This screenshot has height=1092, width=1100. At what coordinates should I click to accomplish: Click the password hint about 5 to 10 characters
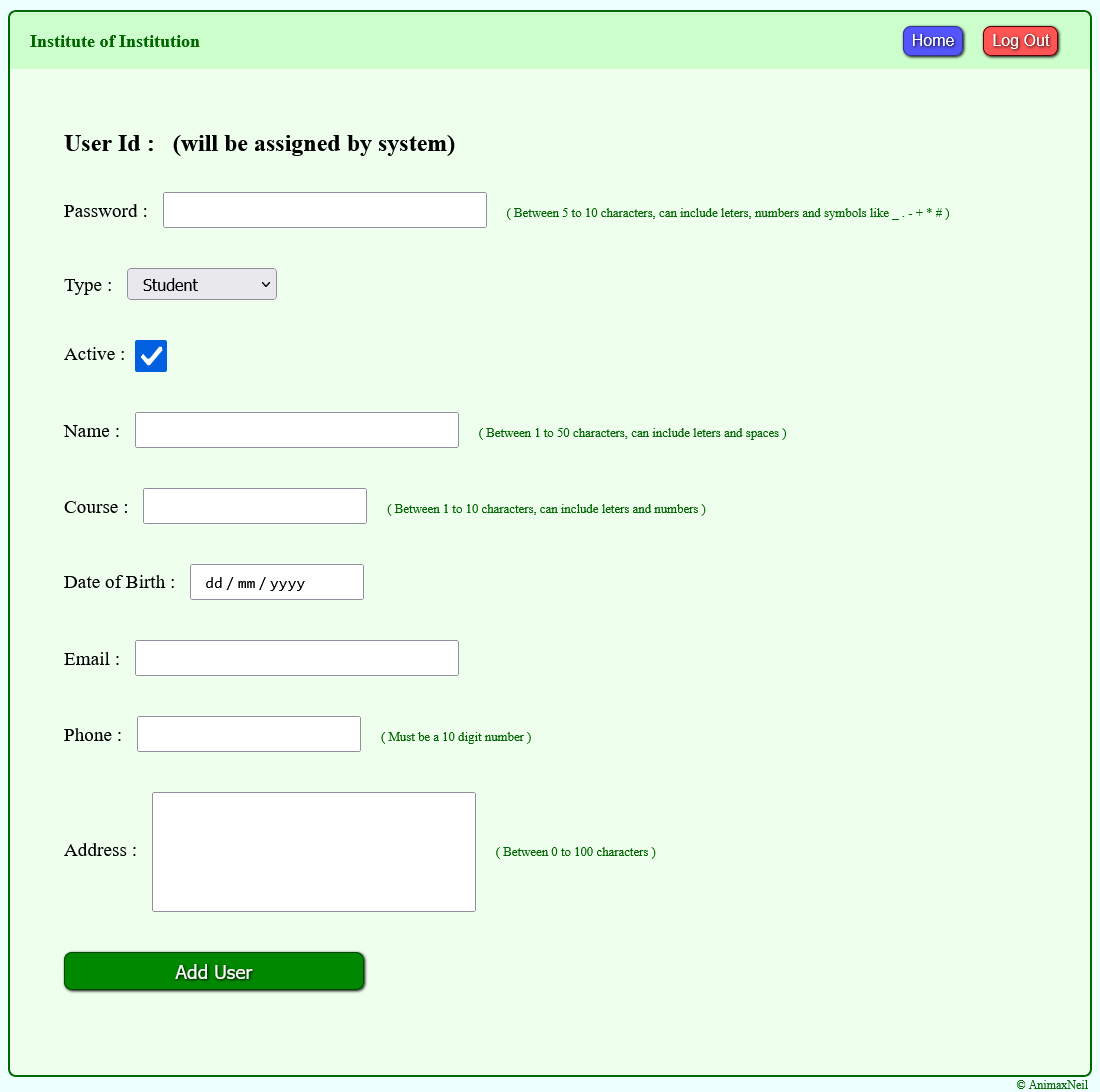[727, 213]
